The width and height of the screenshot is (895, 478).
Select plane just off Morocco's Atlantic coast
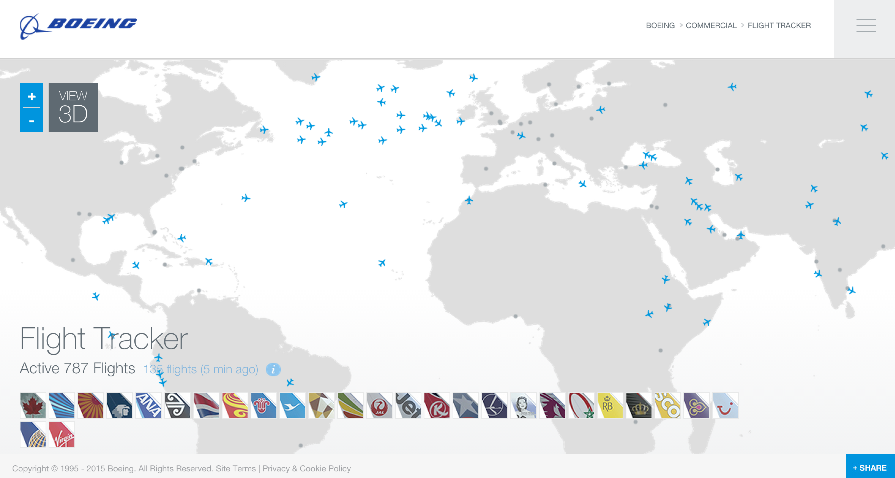point(469,200)
